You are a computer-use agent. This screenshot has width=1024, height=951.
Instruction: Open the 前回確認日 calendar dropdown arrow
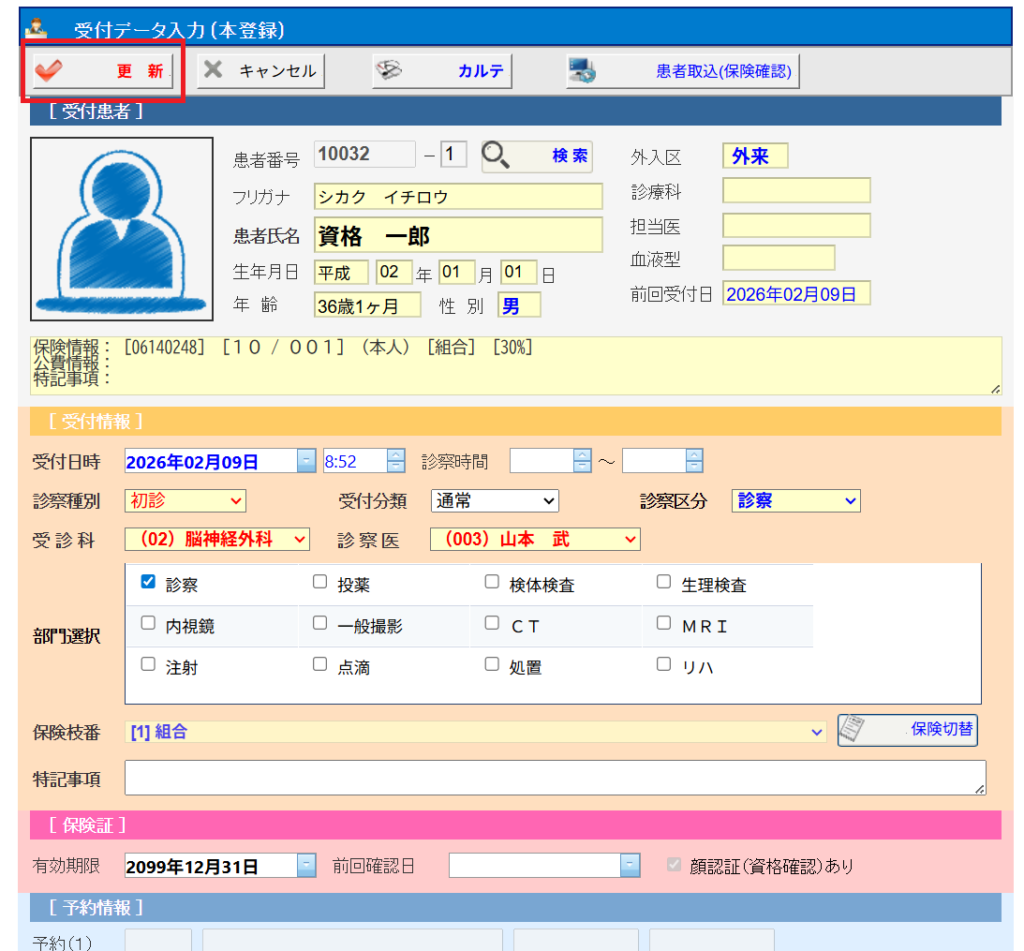coord(629,866)
